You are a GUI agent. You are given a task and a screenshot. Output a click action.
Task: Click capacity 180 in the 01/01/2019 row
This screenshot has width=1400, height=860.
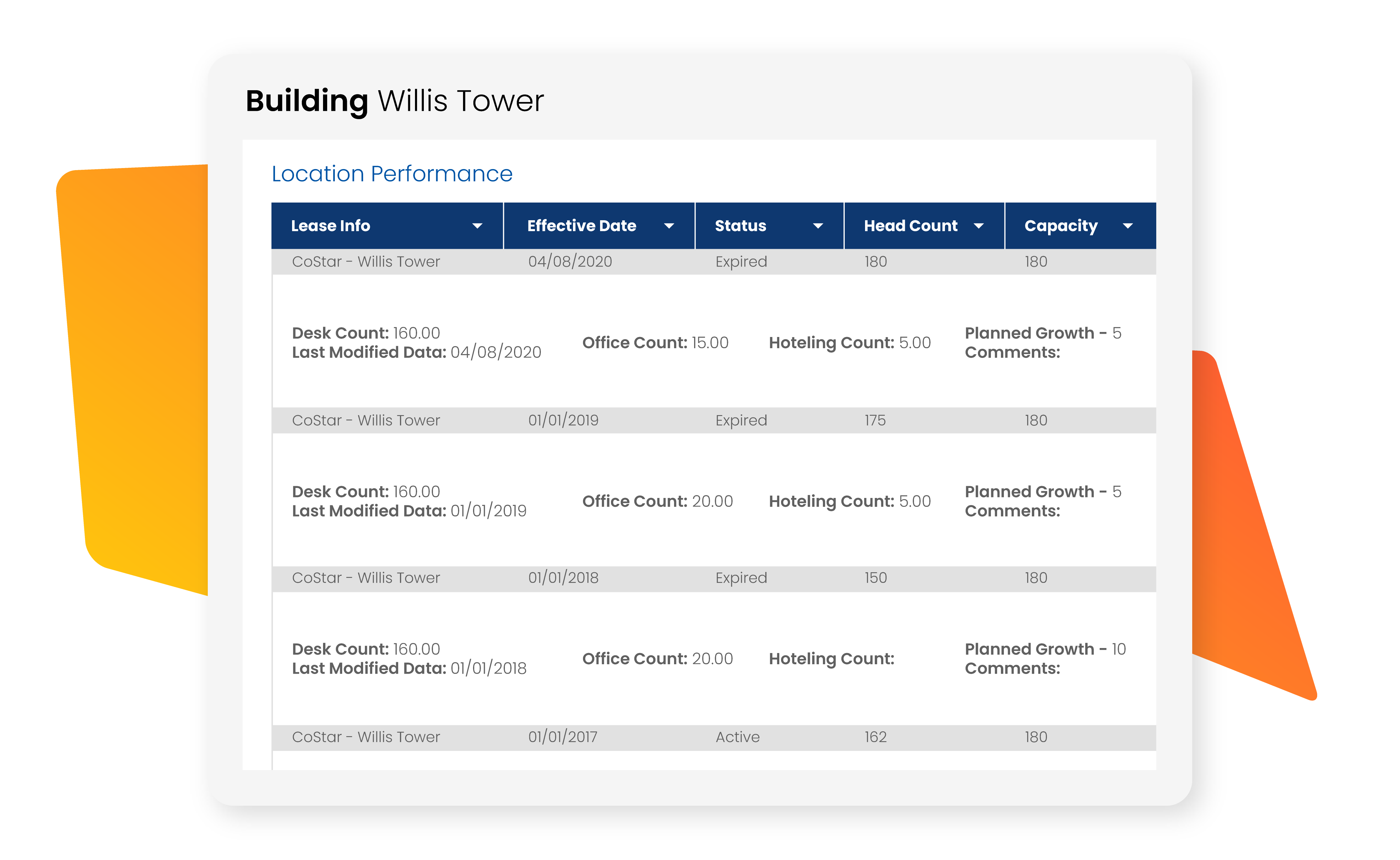1035,420
